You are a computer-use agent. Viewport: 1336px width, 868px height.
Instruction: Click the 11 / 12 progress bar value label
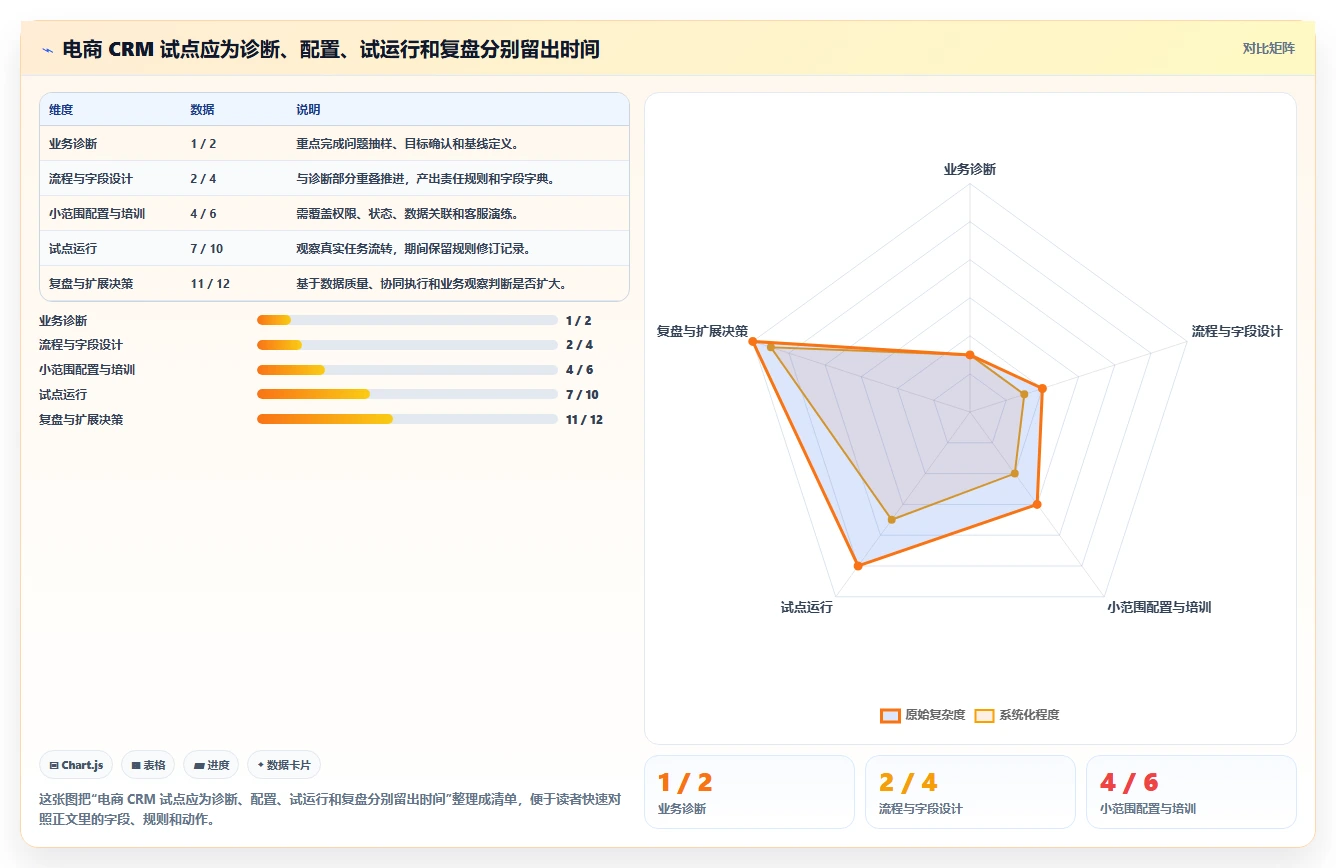coord(584,420)
